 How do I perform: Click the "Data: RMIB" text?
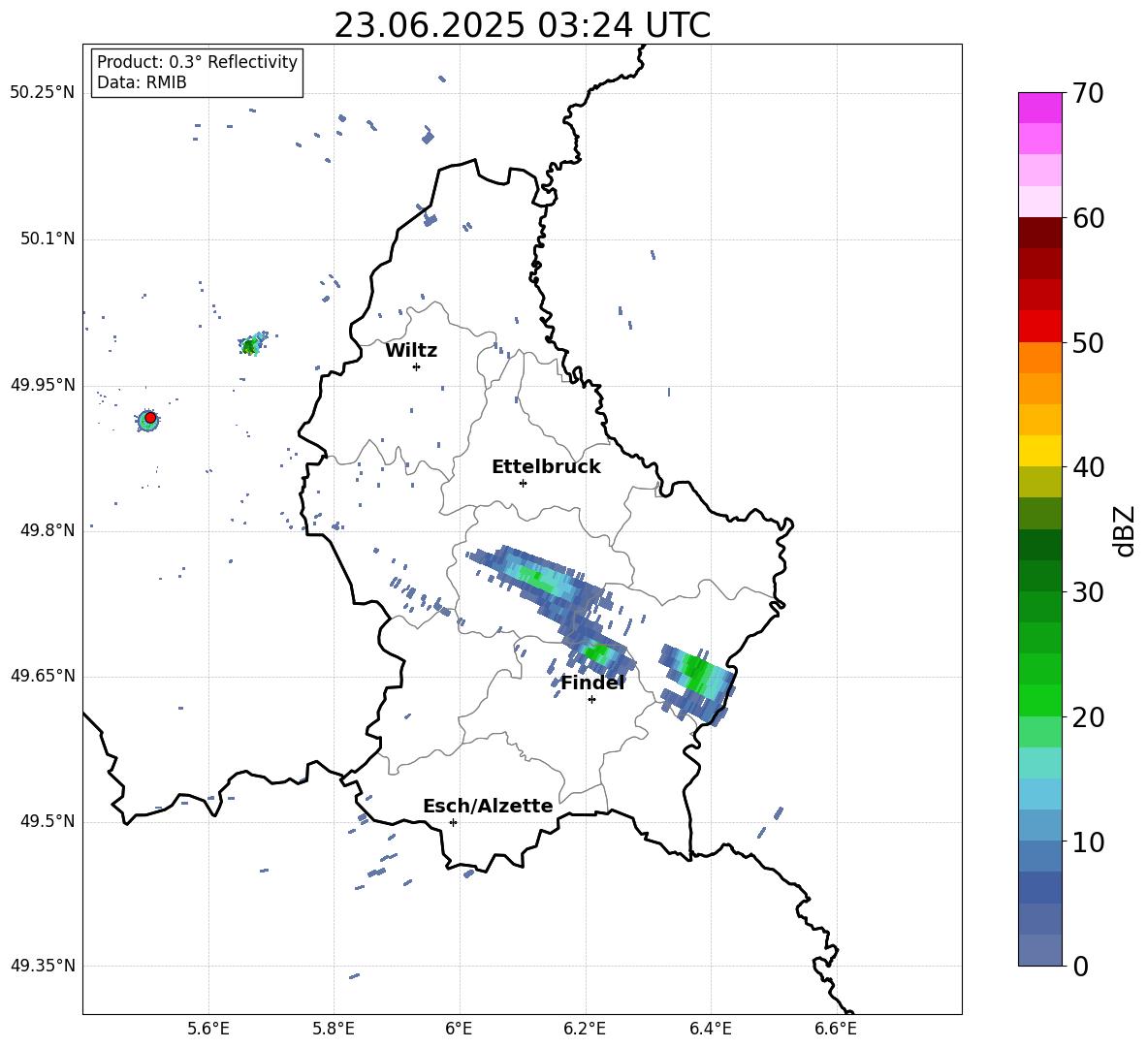point(142,82)
